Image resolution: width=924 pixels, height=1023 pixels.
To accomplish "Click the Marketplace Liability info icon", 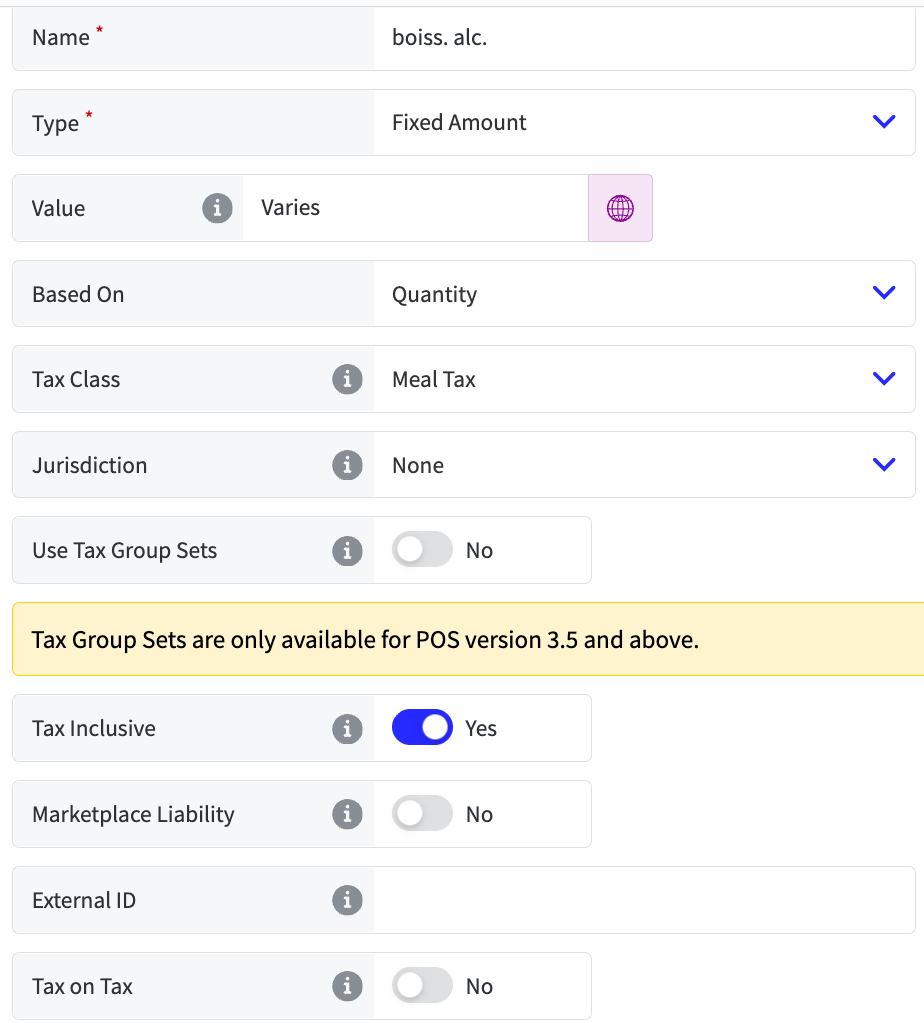I will tap(347, 815).
